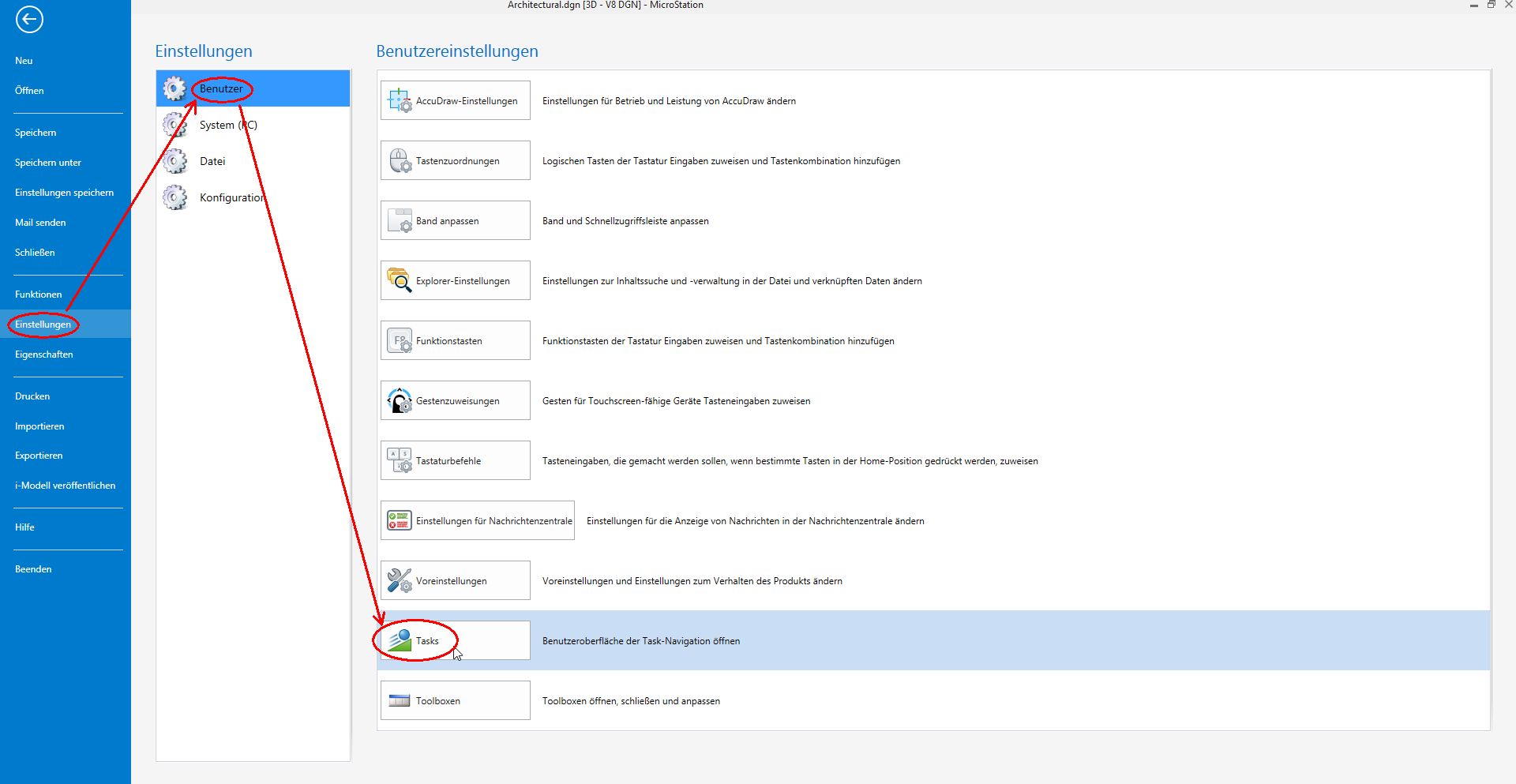Select Drucken menu entry
This screenshot has width=1516, height=784.
tap(32, 396)
